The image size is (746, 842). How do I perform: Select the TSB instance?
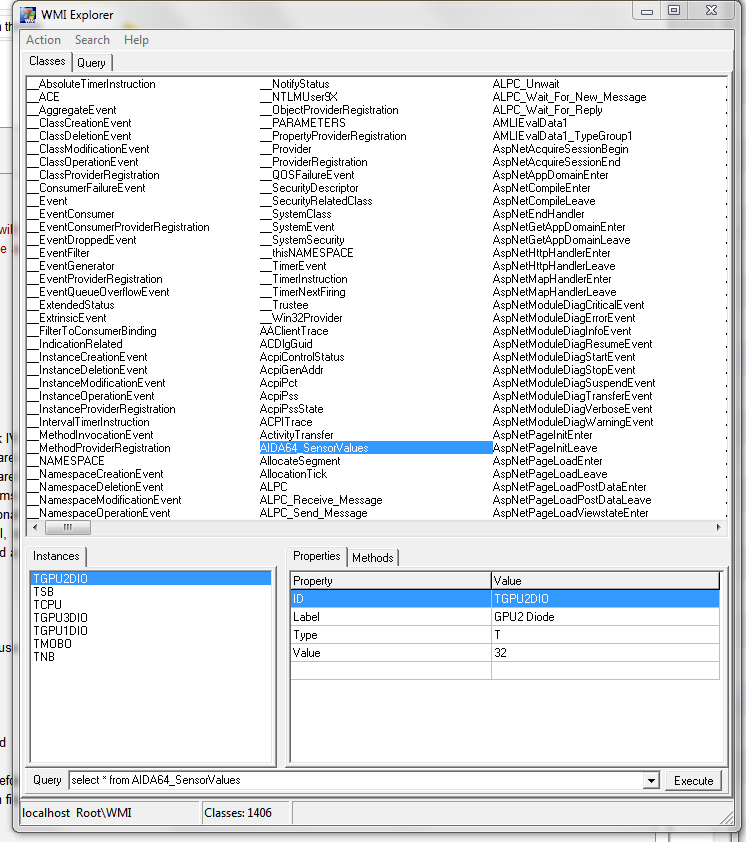(x=44, y=592)
